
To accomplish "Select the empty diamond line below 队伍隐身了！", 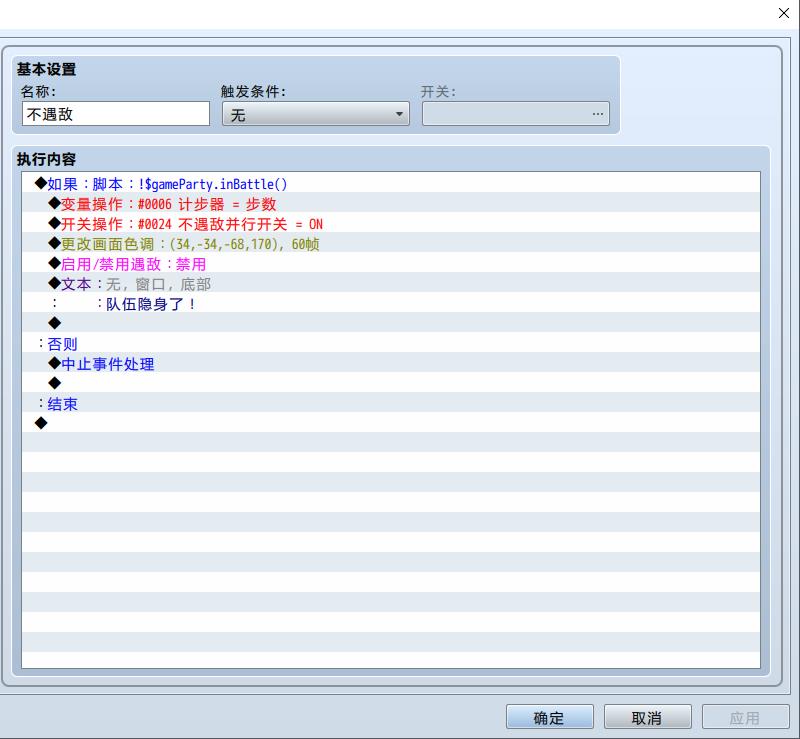I will click(x=391, y=324).
